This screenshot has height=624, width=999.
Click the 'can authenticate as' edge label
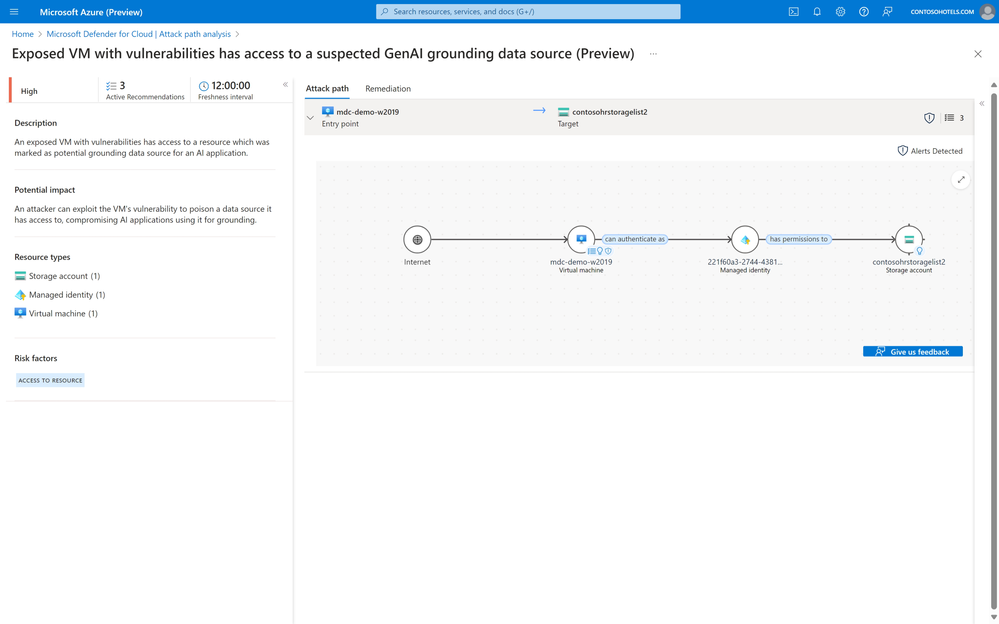point(635,239)
